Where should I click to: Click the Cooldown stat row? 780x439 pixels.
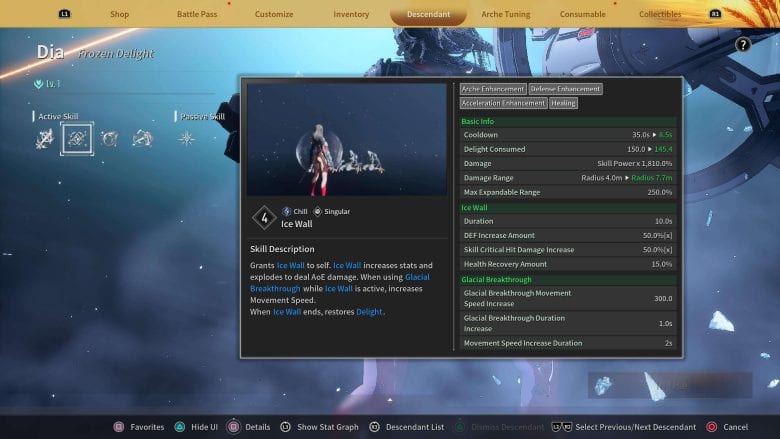tap(568, 135)
